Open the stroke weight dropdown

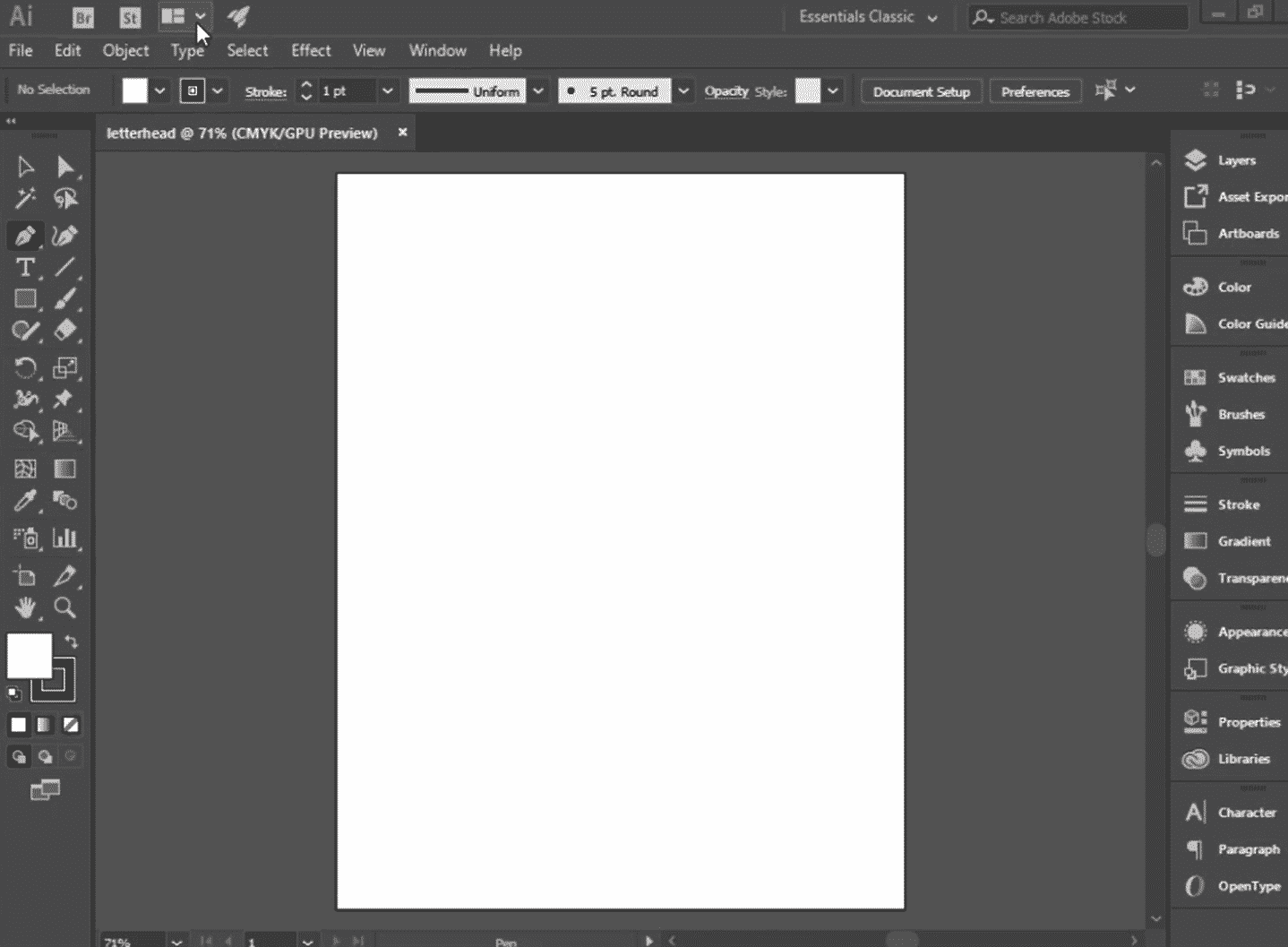[387, 90]
